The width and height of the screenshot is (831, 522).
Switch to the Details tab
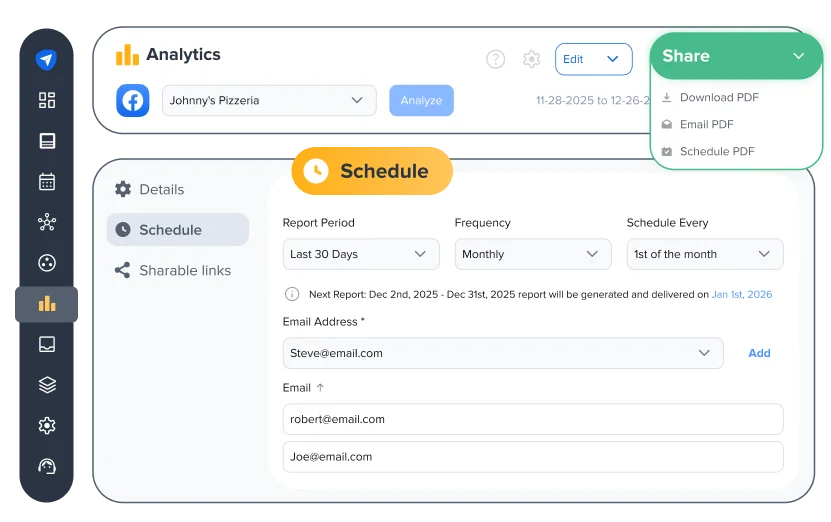161,190
